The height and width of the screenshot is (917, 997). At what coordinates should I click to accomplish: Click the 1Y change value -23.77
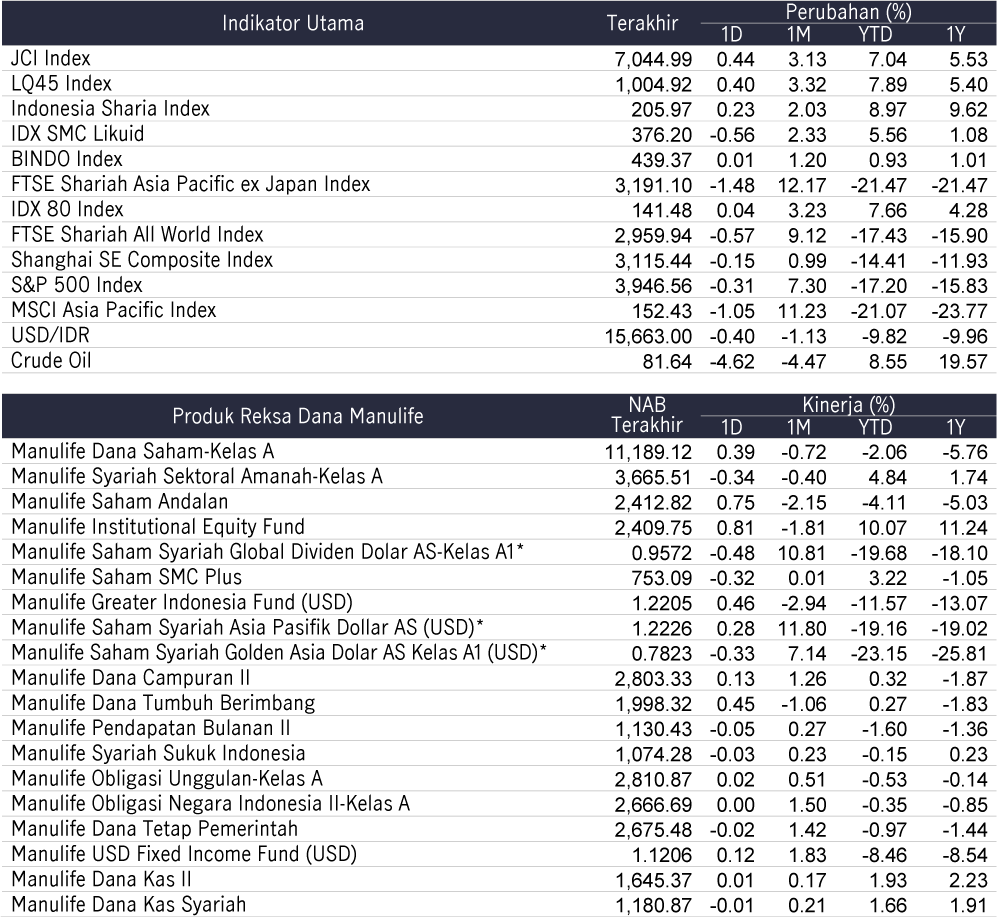tap(959, 312)
